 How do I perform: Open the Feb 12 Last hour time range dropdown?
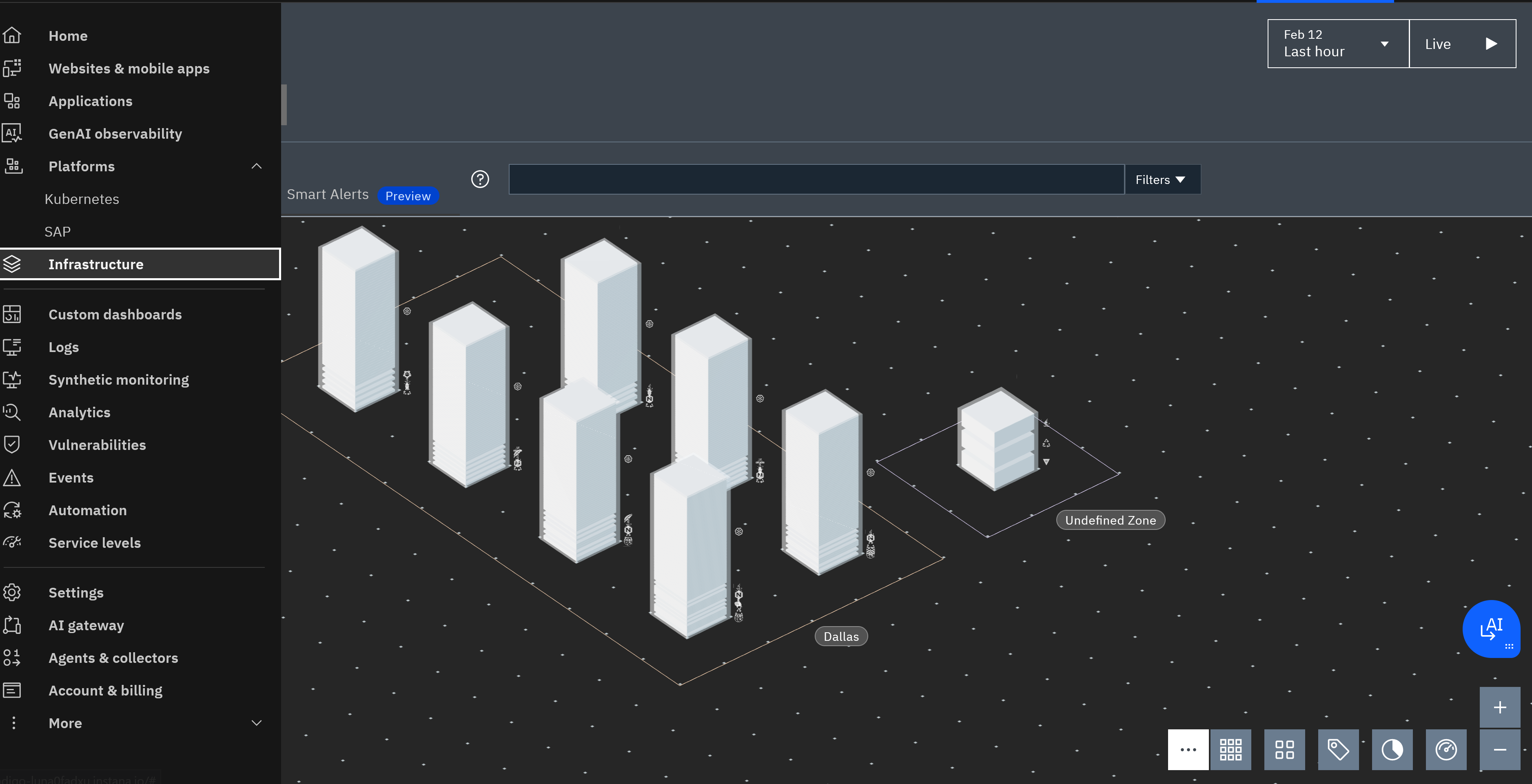click(x=1338, y=43)
